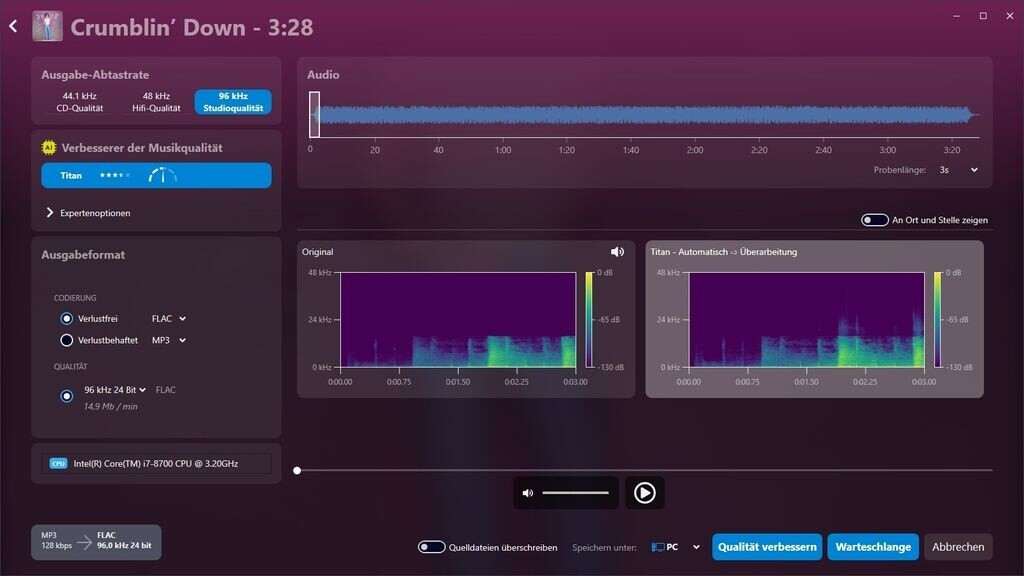The height and width of the screenshot is (576, 1024).
Task: Click the volume speaker icon by slider
Action: pyautogui.click(x=528, y=493)
